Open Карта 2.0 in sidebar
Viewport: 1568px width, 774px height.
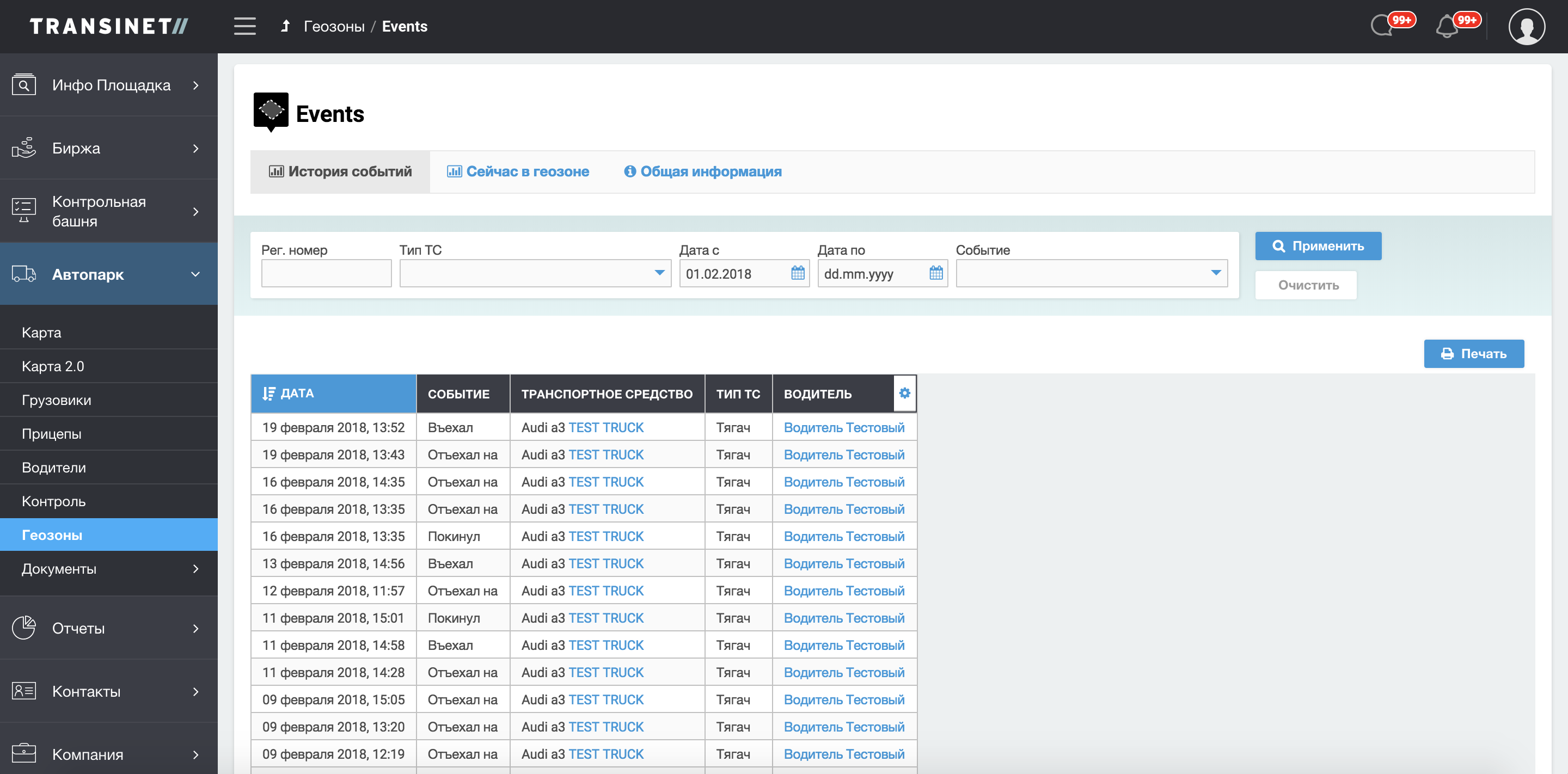109,366
